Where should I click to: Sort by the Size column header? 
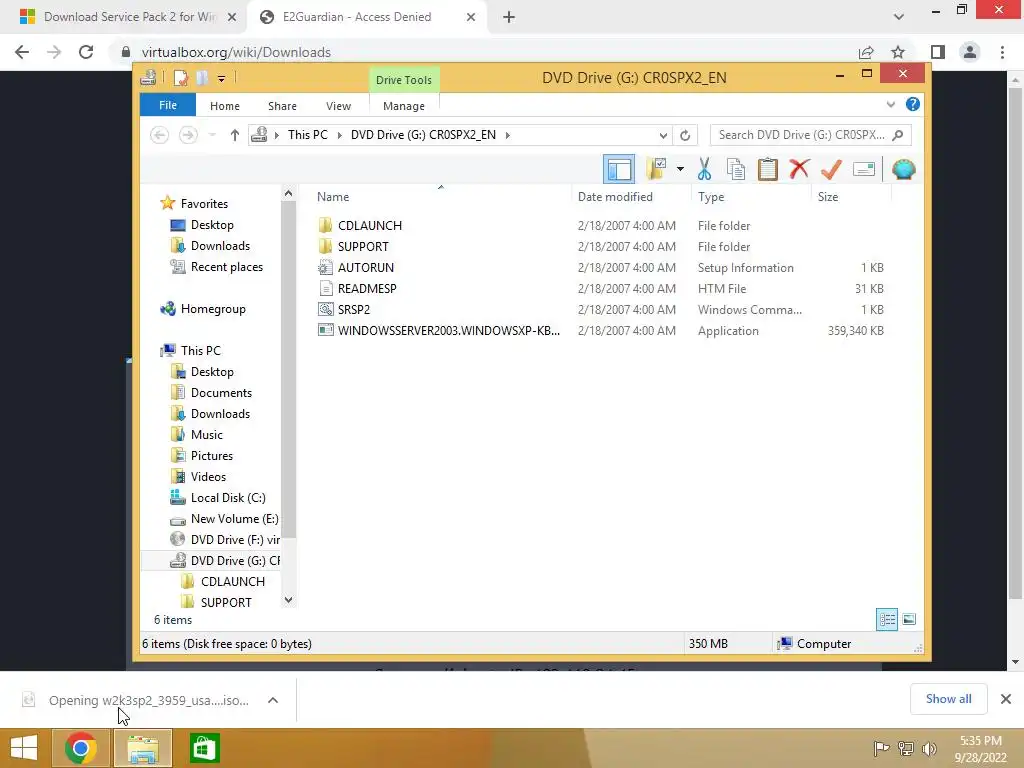pos(827,197)
